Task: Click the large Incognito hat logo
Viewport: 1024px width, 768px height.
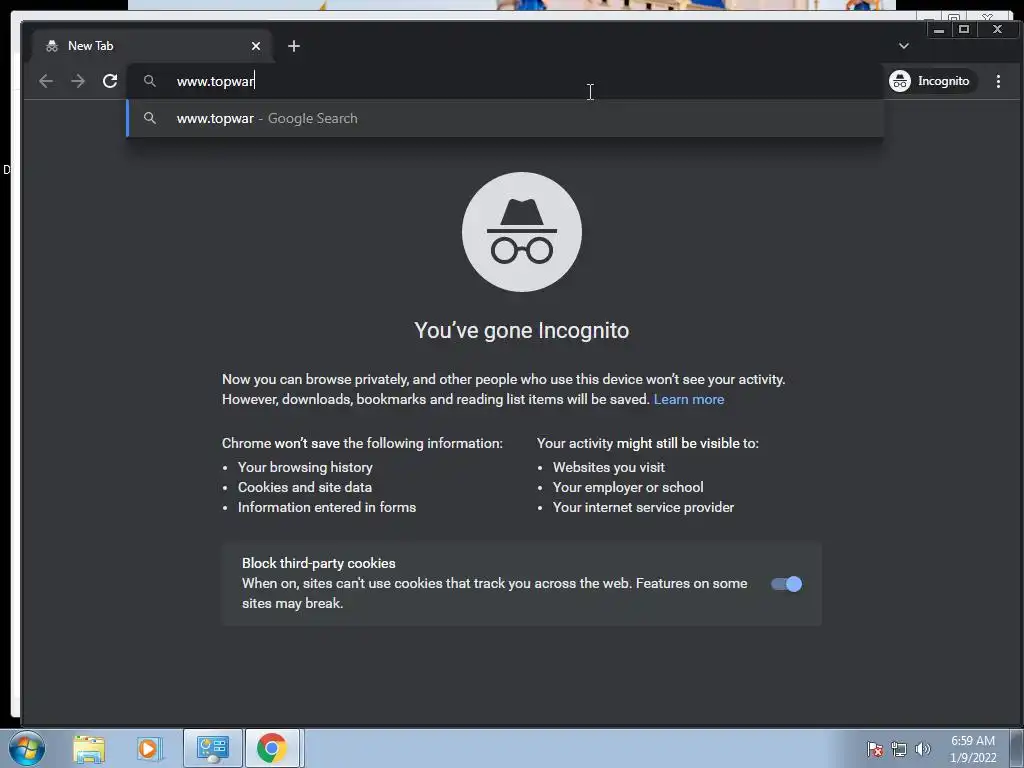Action: point(522,232)
